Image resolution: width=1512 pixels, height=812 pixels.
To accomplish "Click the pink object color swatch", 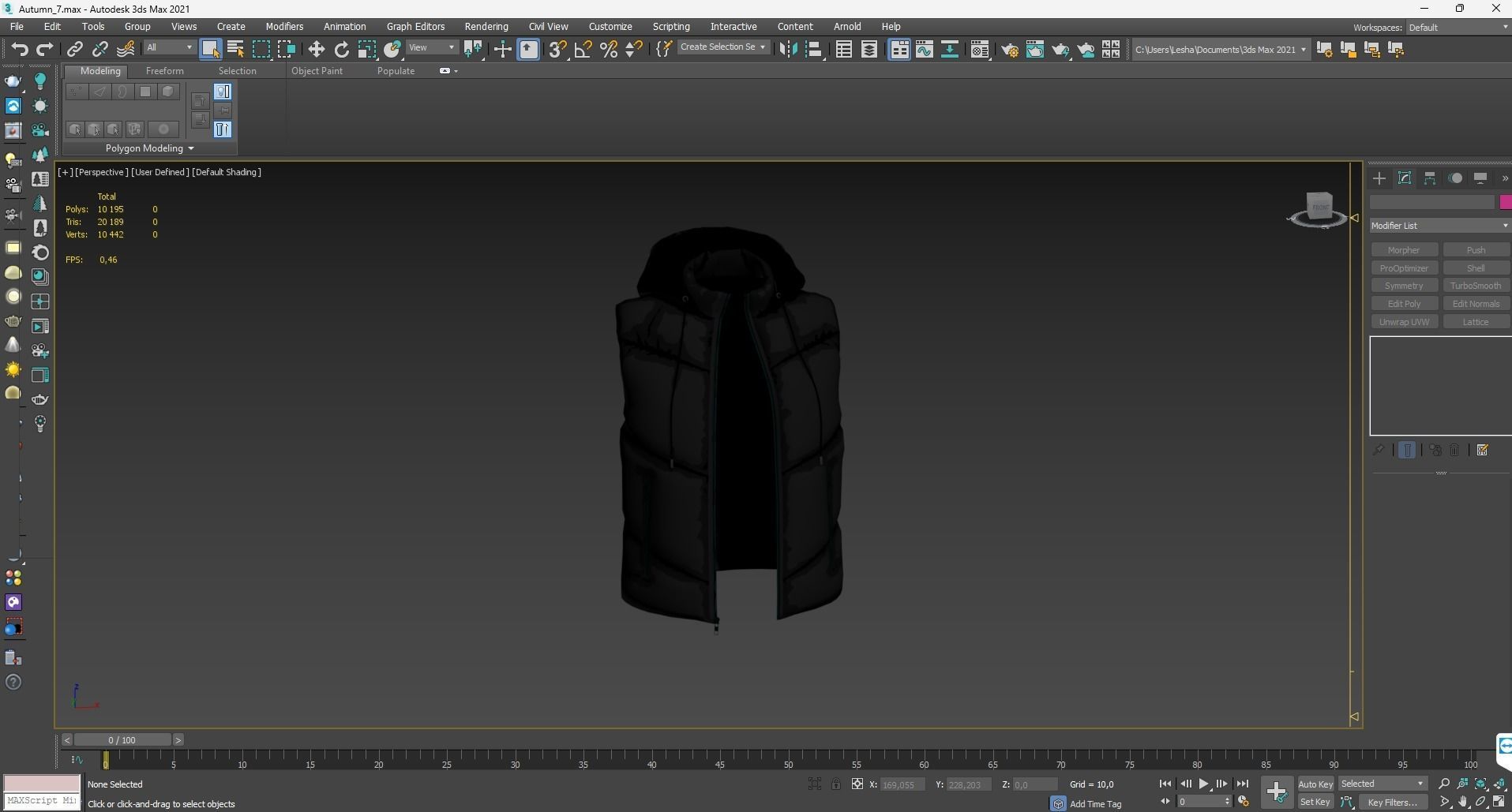I will 1505,203.
